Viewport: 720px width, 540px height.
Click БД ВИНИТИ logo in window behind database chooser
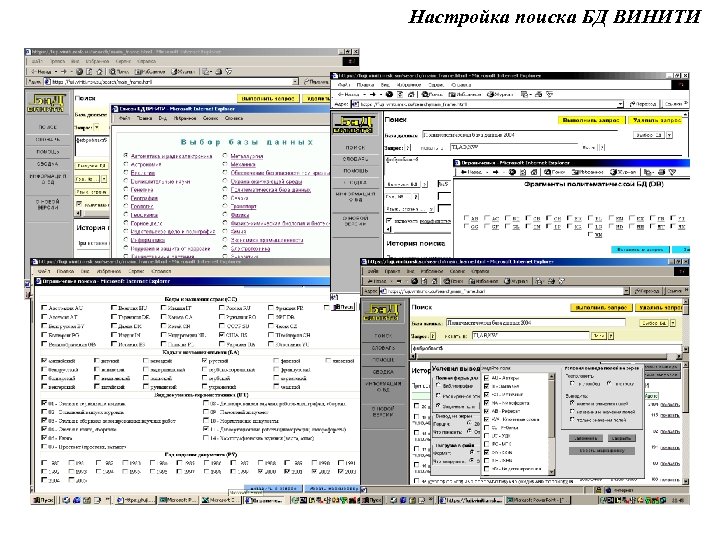pos(46,103)
